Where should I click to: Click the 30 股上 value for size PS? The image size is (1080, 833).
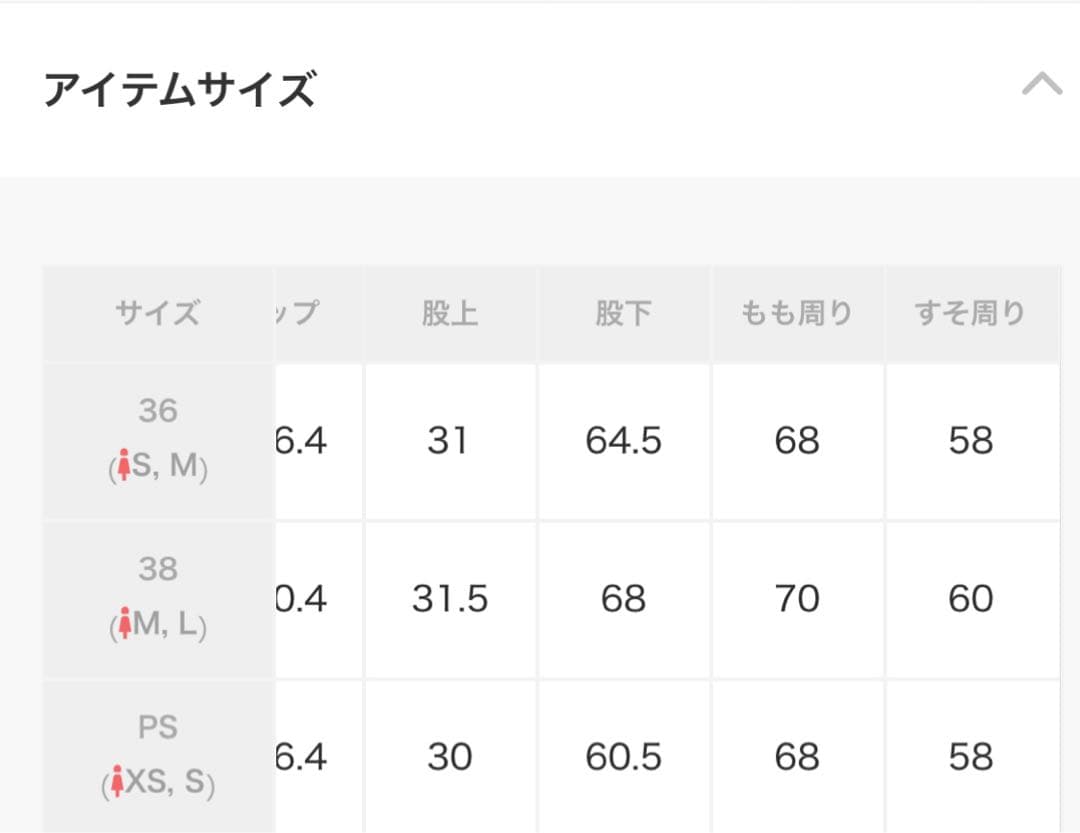450,757
